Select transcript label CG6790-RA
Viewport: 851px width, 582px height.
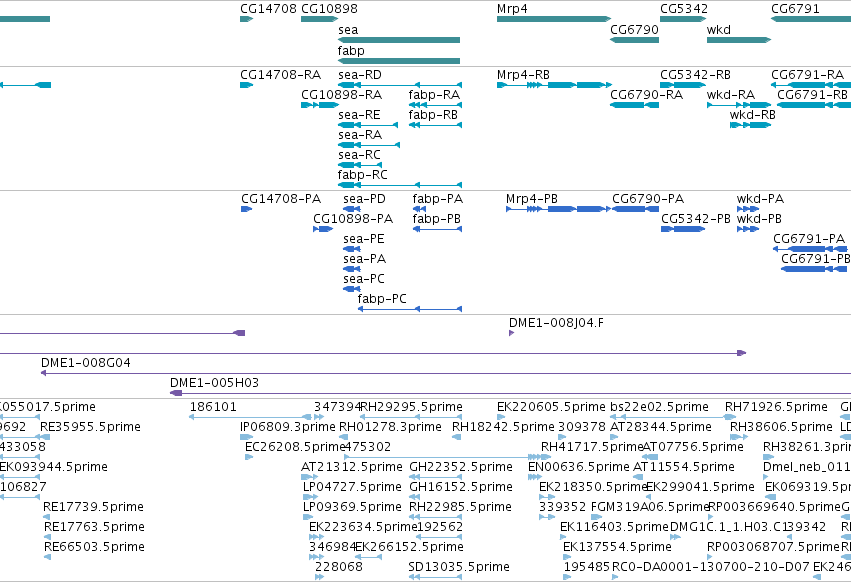(x=646, y=95)
